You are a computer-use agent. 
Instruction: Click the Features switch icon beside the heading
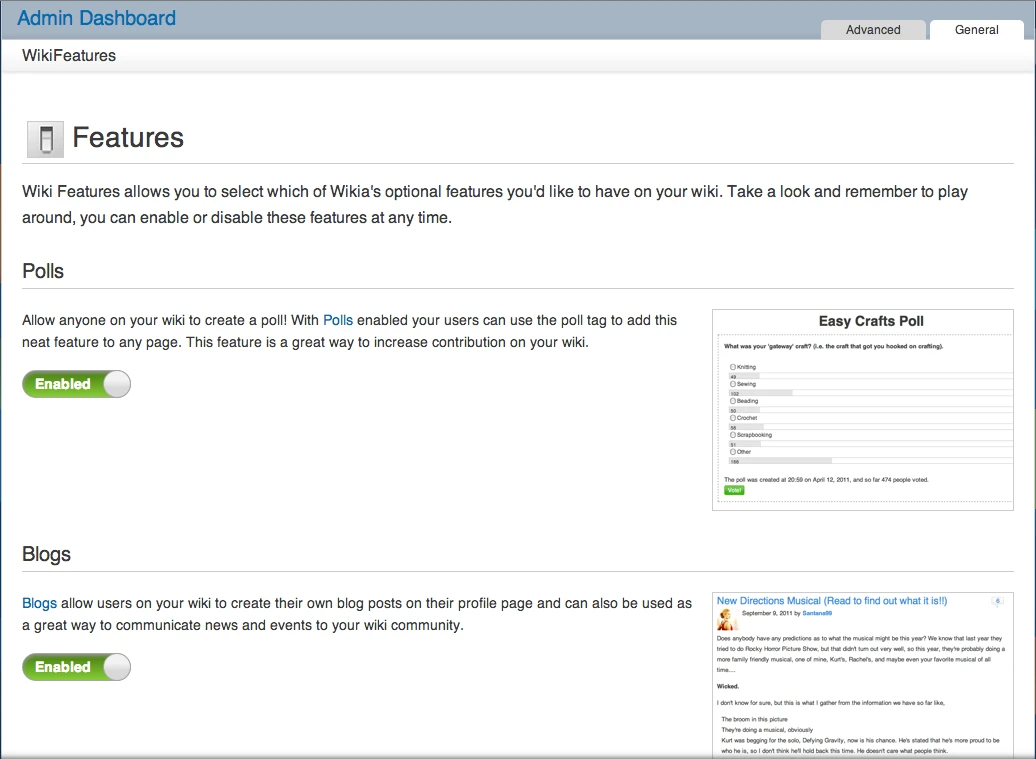45,139
